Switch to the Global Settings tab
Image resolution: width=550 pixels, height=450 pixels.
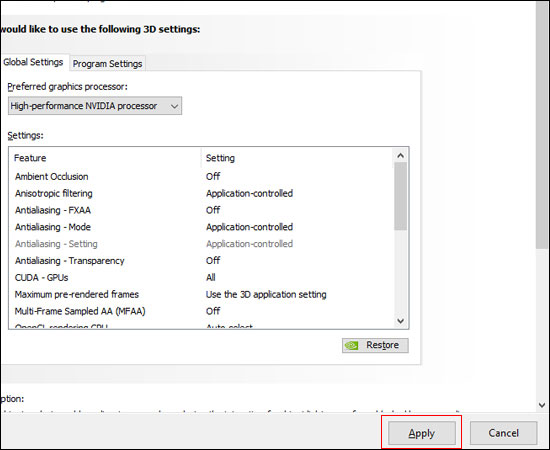pos(34,62)
